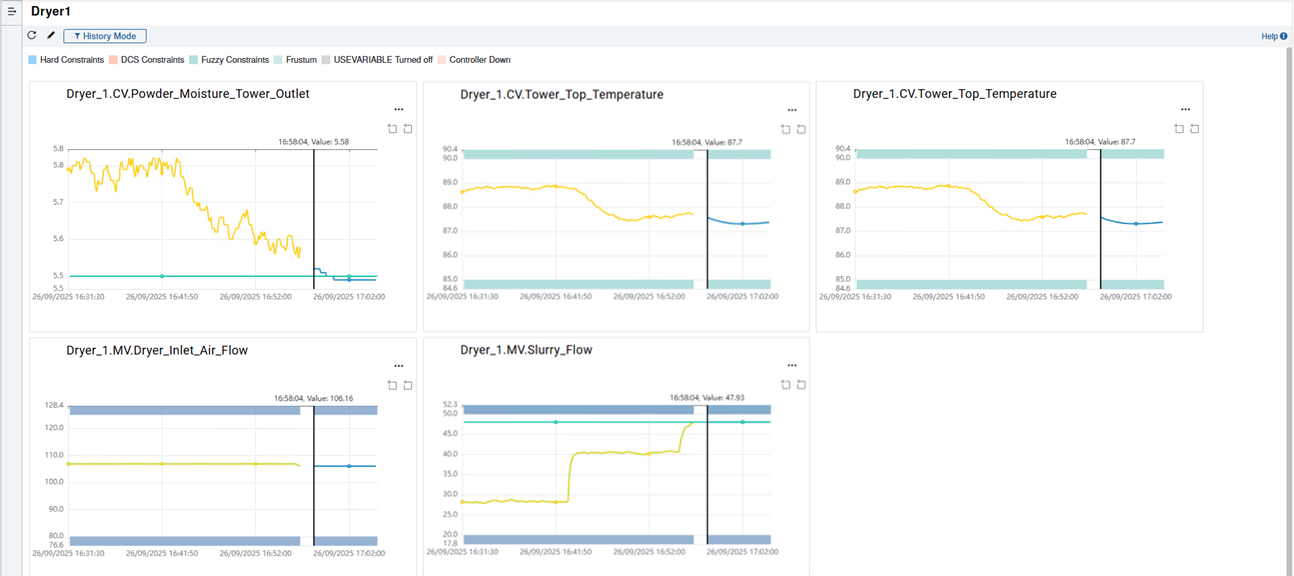Viewport: 1294px width, 576px height.
Task: Open the ellipsis menu on Powder_Moisture_Tower_Outlet chart
Action: pos(399,110)
